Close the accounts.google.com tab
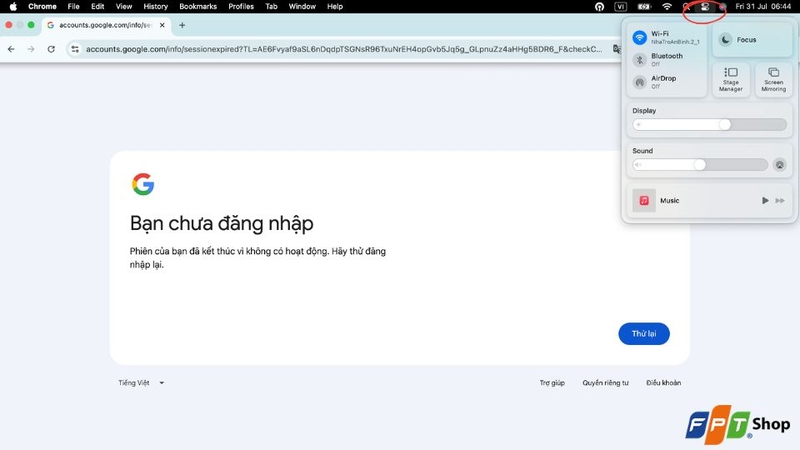 point(162,25)
